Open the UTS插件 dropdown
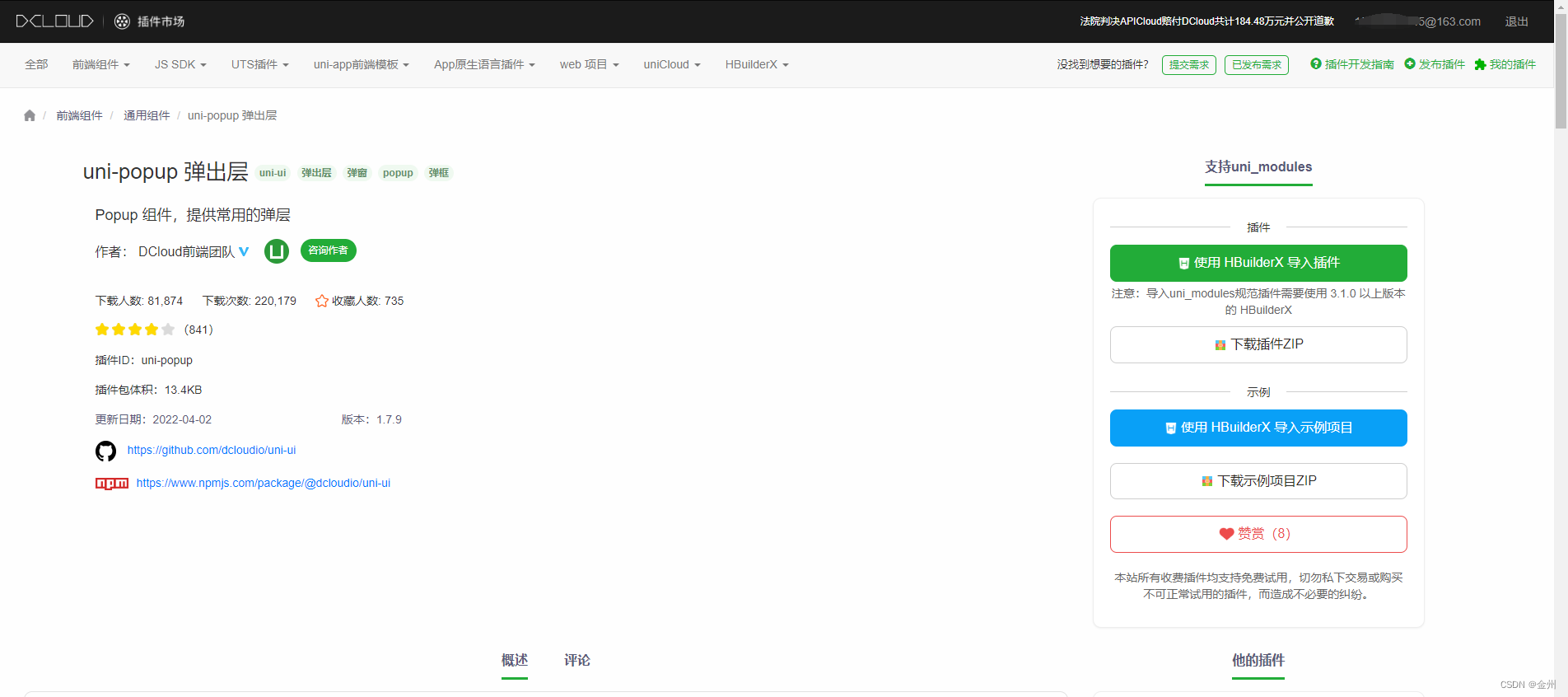Image resolution: width=1568 pixels, height=697 pixels. [259, 64]
